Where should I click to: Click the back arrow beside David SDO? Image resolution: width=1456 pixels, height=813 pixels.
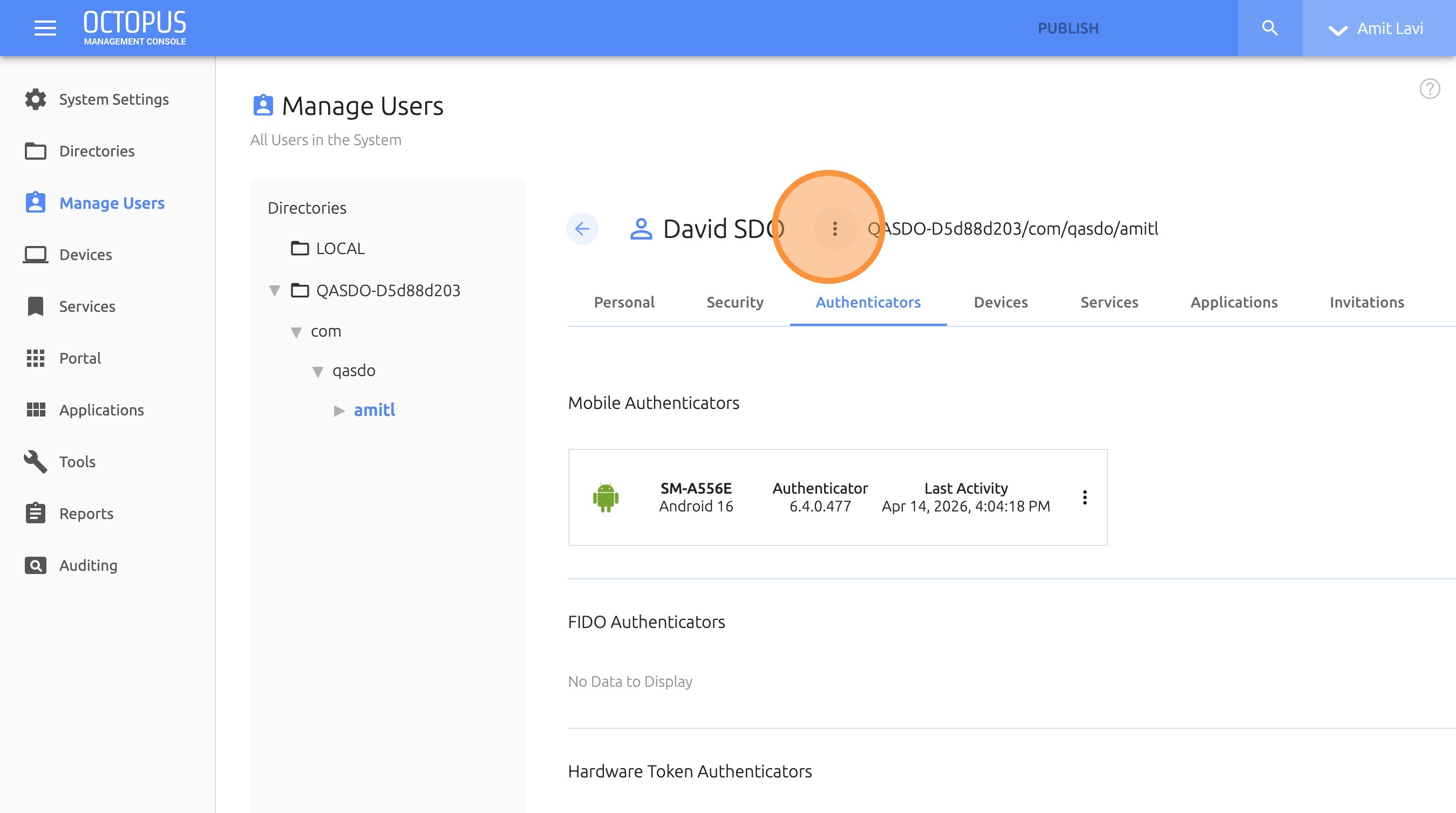(582, 229)
